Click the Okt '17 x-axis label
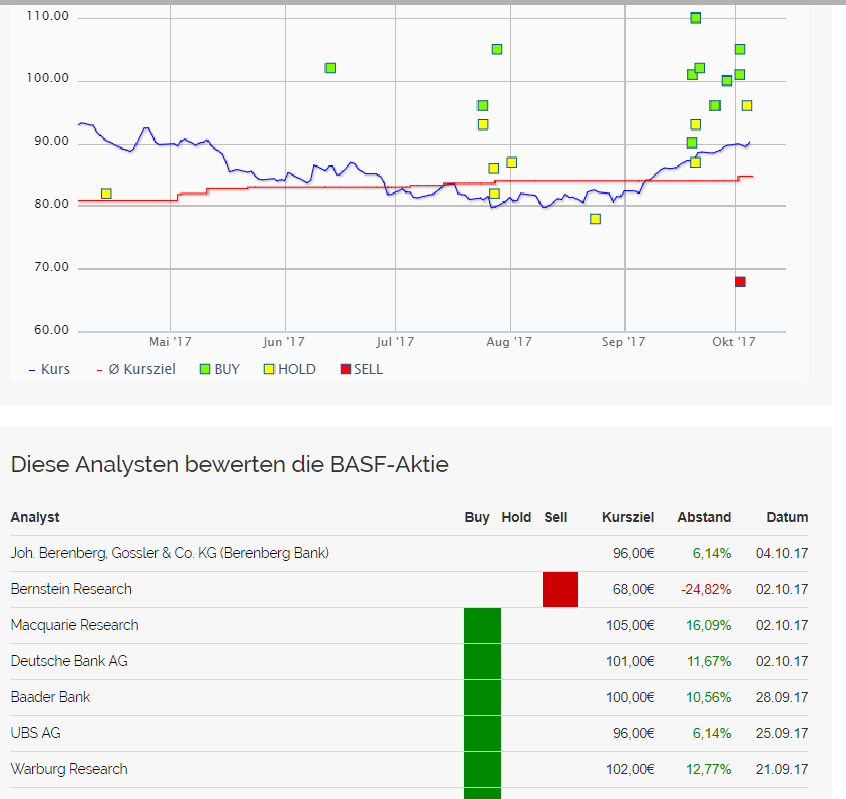846x799 pixels. (x=734, y=342)
